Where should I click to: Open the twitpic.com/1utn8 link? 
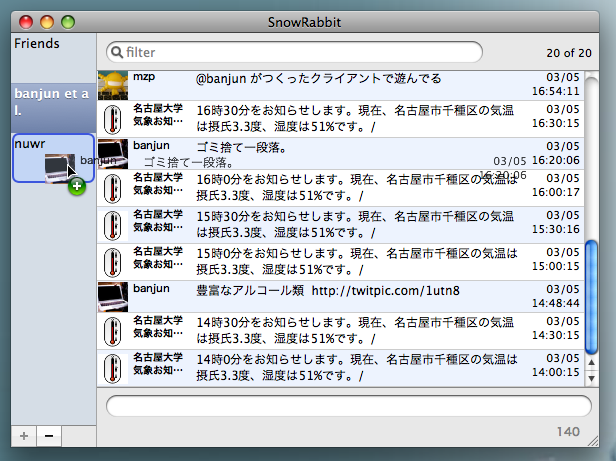click(385, 291)
